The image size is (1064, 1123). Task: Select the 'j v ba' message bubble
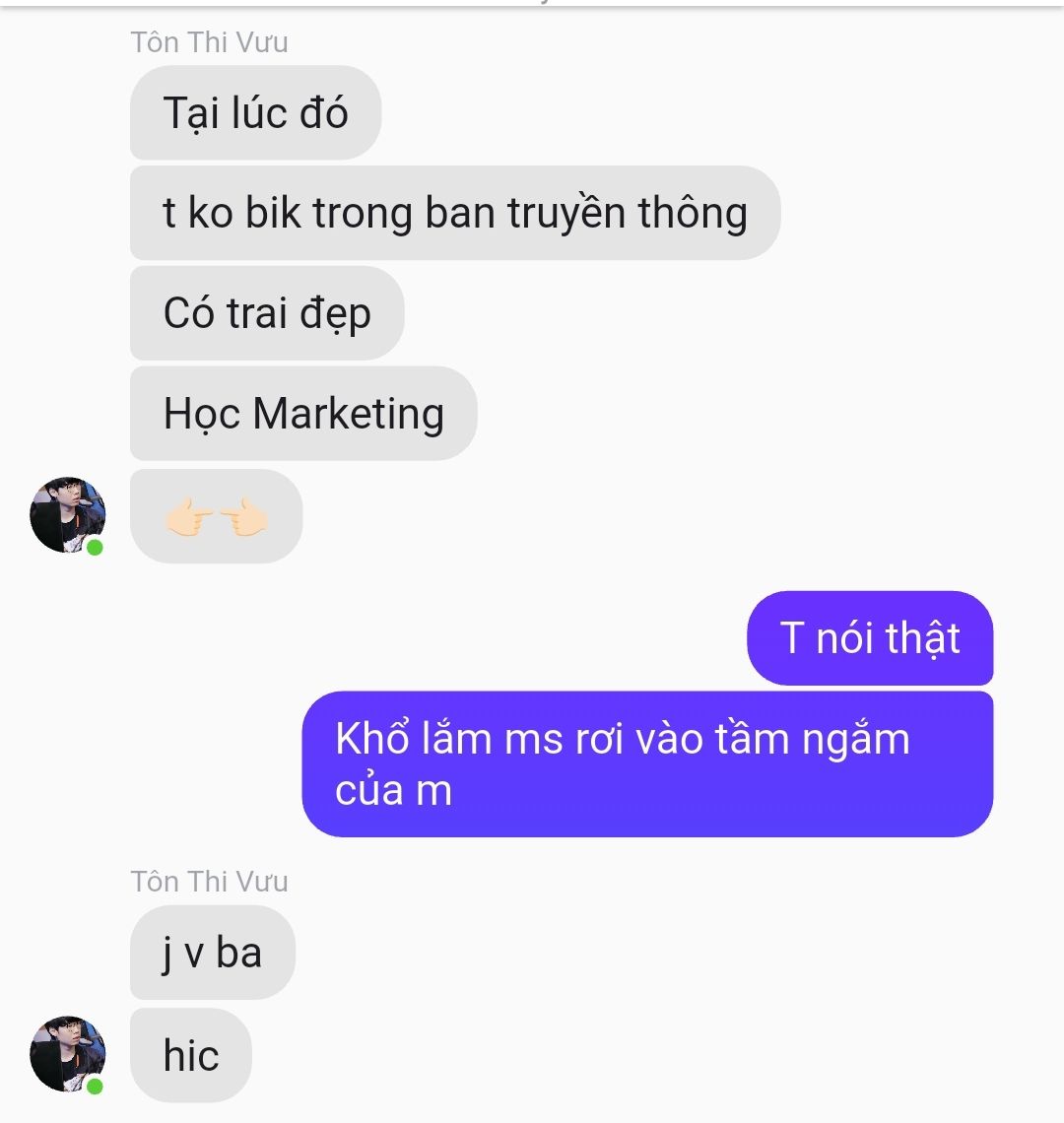point(212,953)
